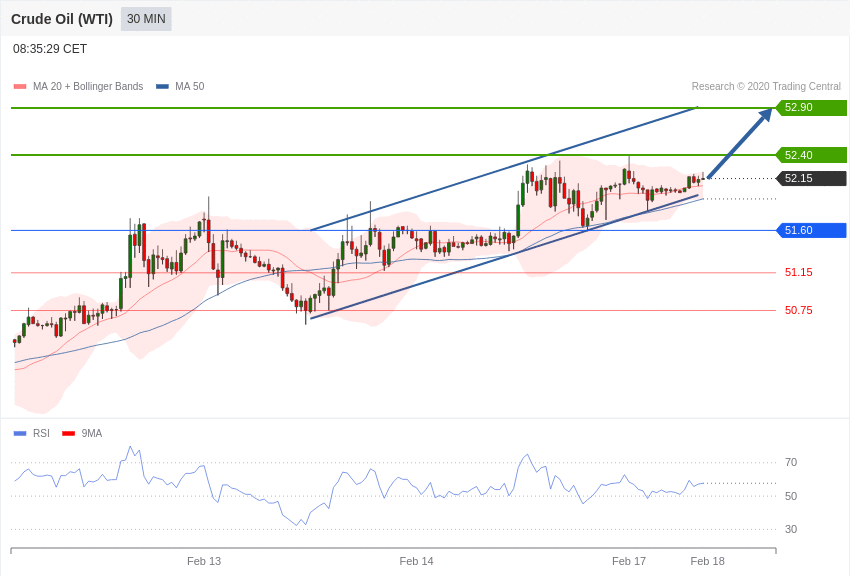Click the RSI 70 level label
The height and width of the screenshot is (576, 850).
(791, 462)
